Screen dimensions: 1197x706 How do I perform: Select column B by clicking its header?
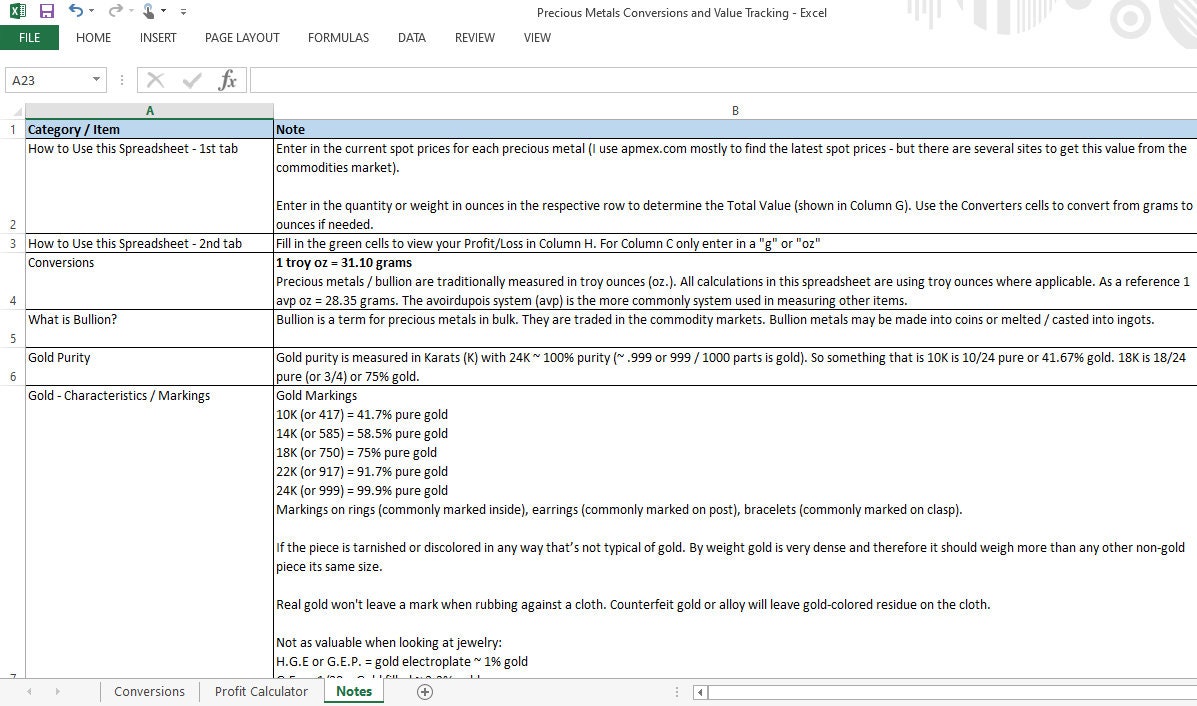click(x=735, y=110)
